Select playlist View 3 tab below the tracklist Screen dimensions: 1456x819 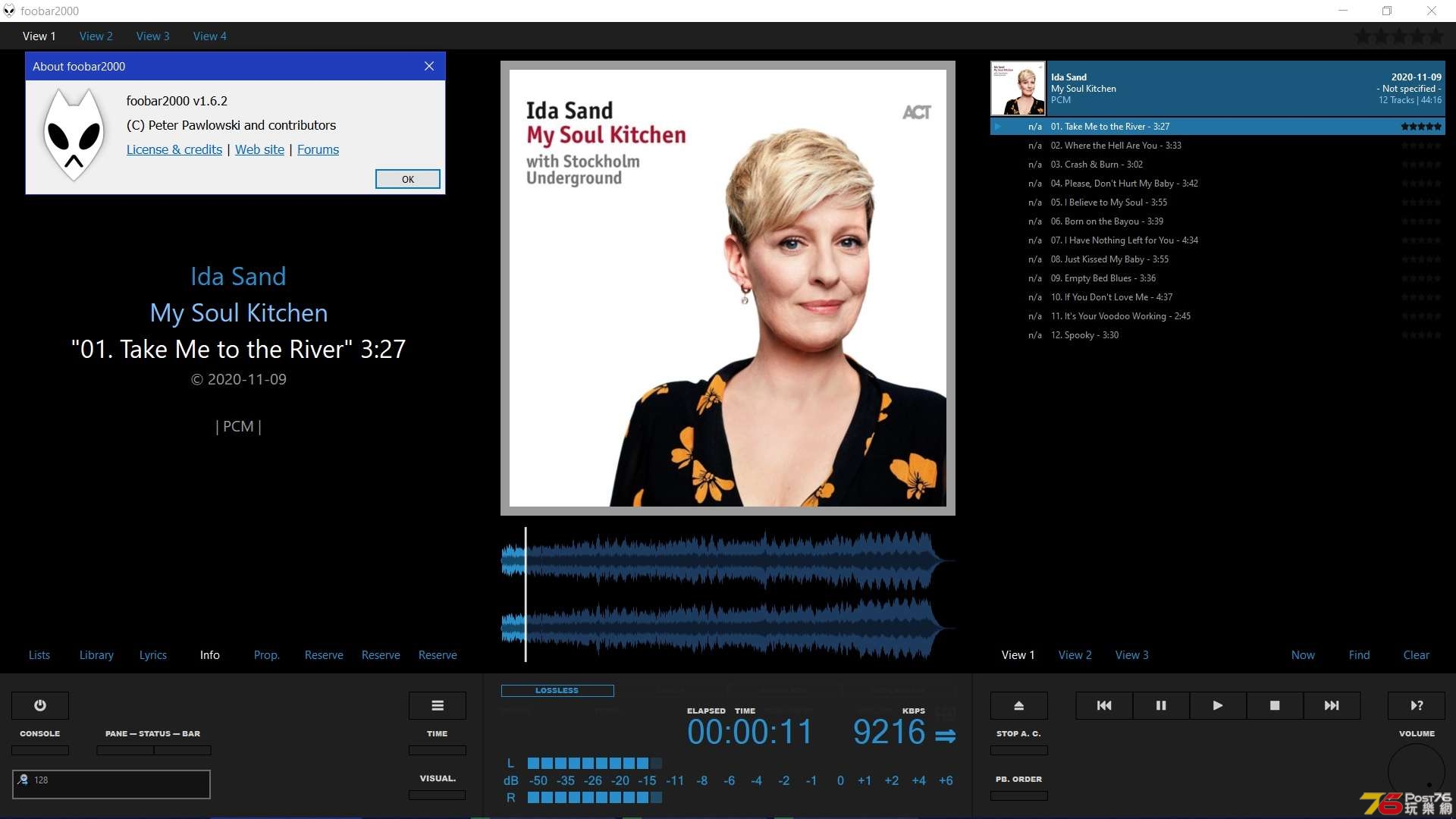pos(1132,654)
